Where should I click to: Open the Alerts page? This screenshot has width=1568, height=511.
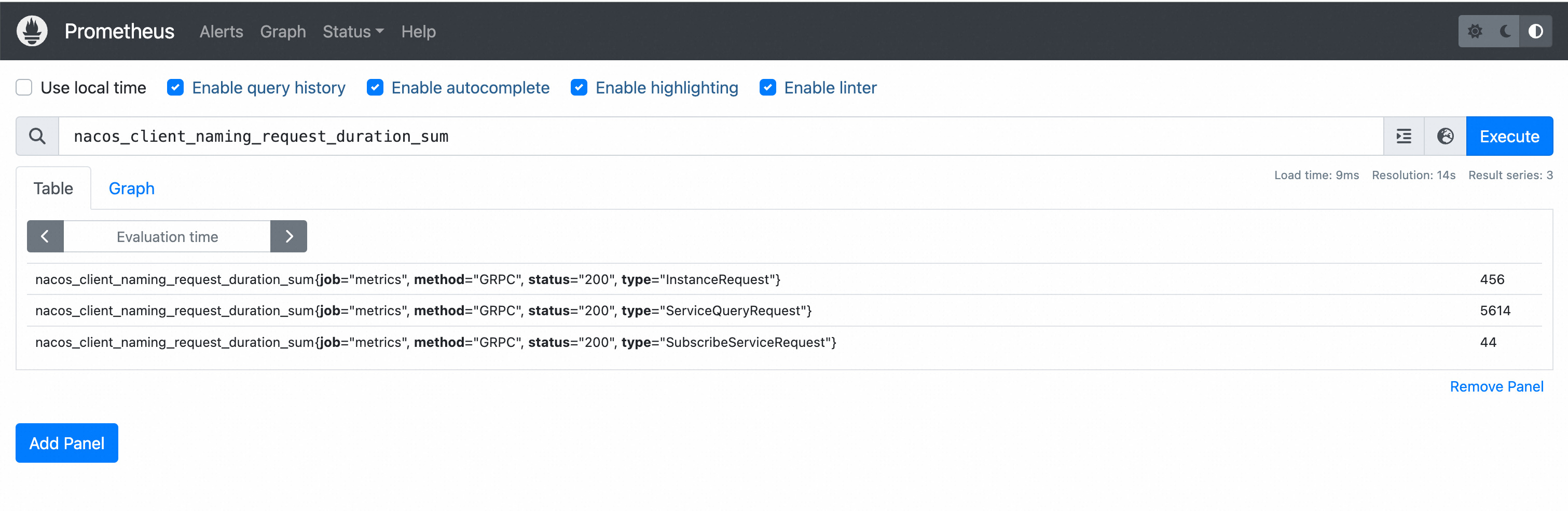tap(221, 32)
